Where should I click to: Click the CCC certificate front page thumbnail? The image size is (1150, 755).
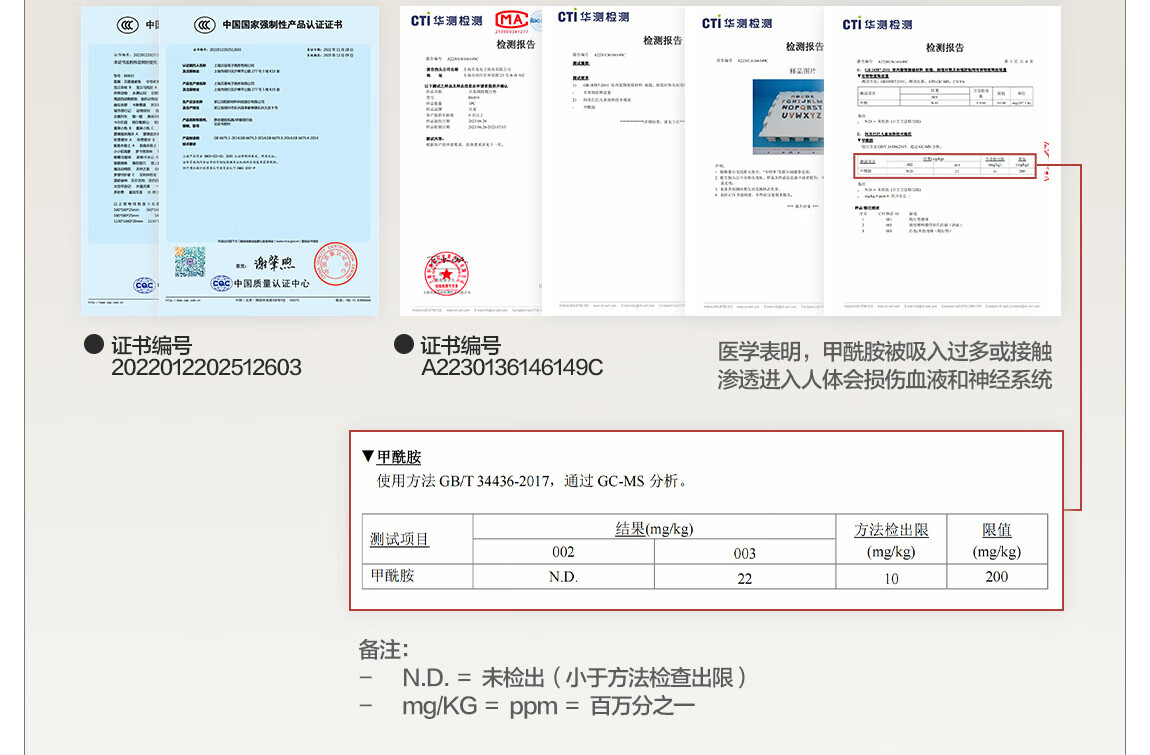[268, 161]
